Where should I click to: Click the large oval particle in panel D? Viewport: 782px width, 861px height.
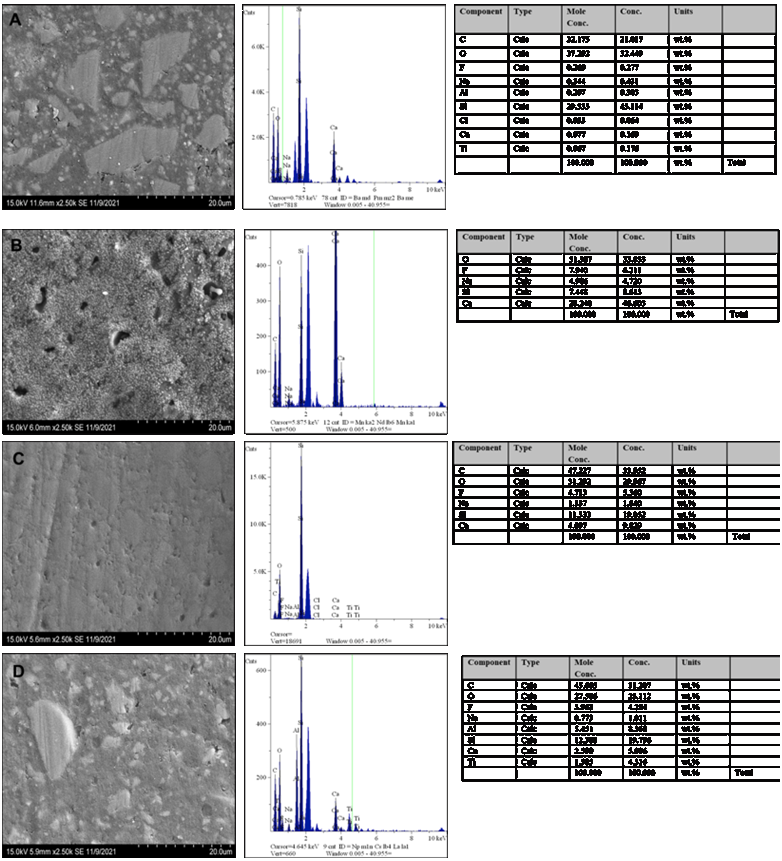pos(52,739)
